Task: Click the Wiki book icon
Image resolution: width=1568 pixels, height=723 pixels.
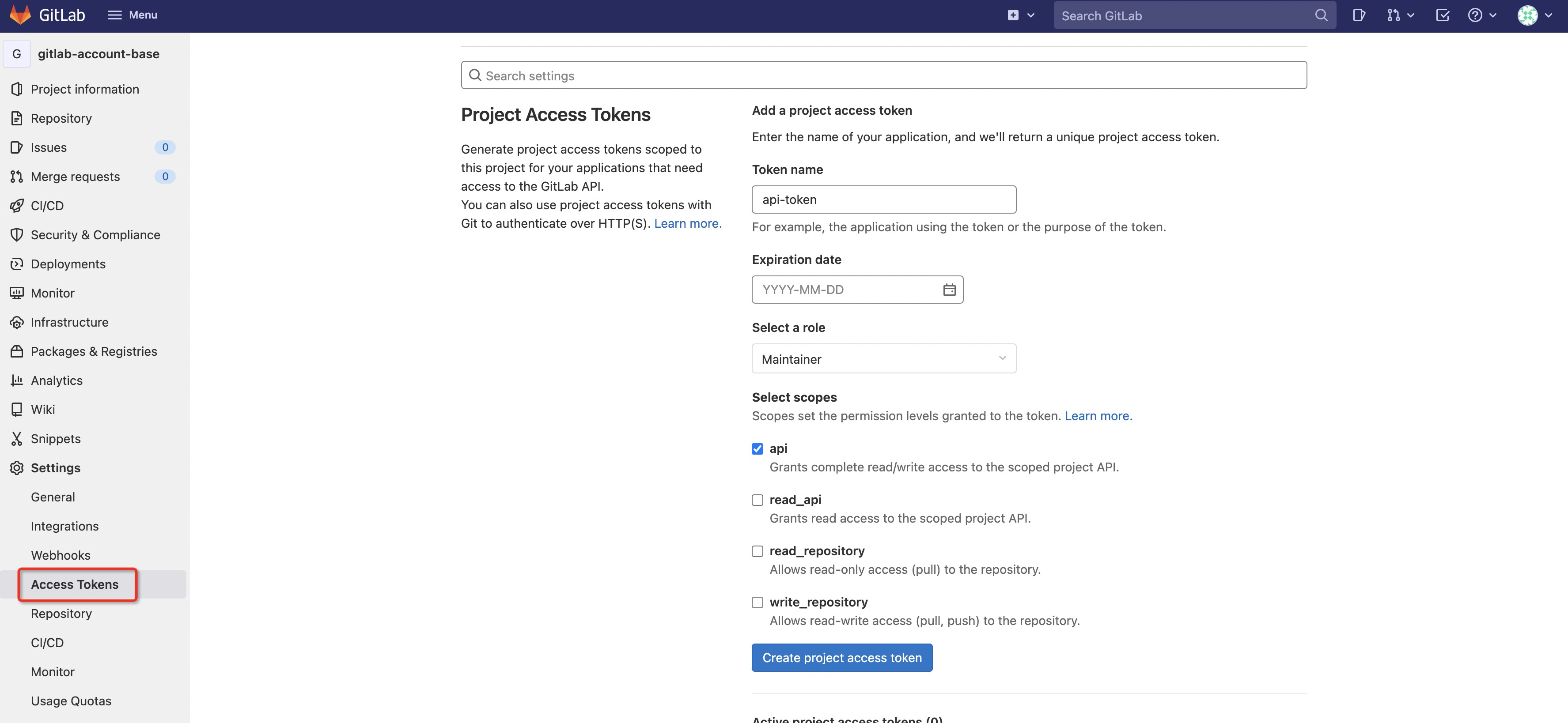Action: [17, 409]
